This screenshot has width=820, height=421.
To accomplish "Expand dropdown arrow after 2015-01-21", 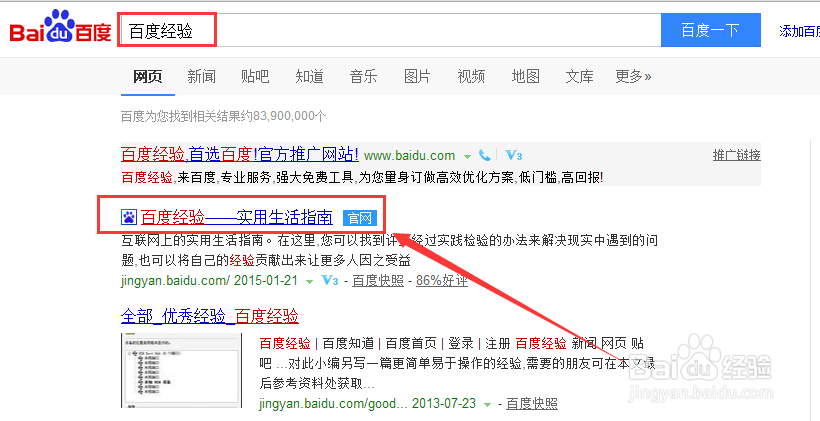I will click(x=309, y=282).
